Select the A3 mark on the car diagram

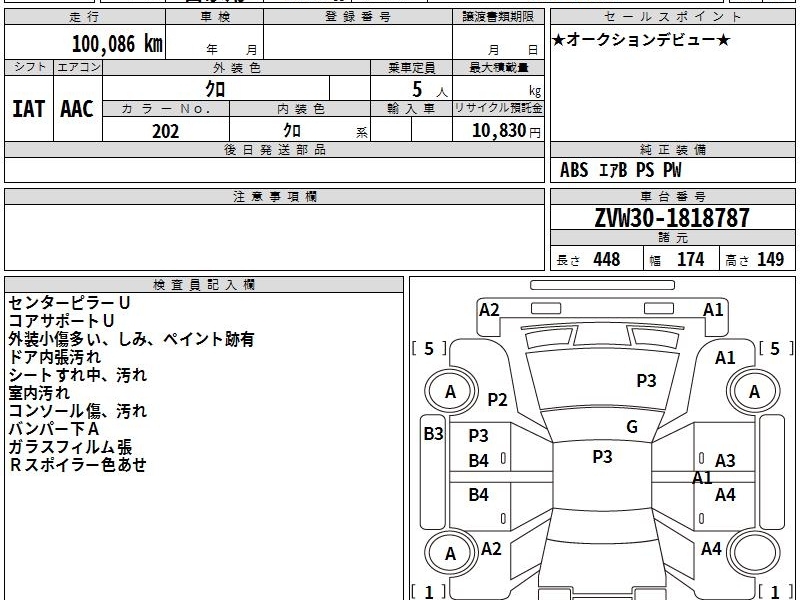[x=725, y=461]
